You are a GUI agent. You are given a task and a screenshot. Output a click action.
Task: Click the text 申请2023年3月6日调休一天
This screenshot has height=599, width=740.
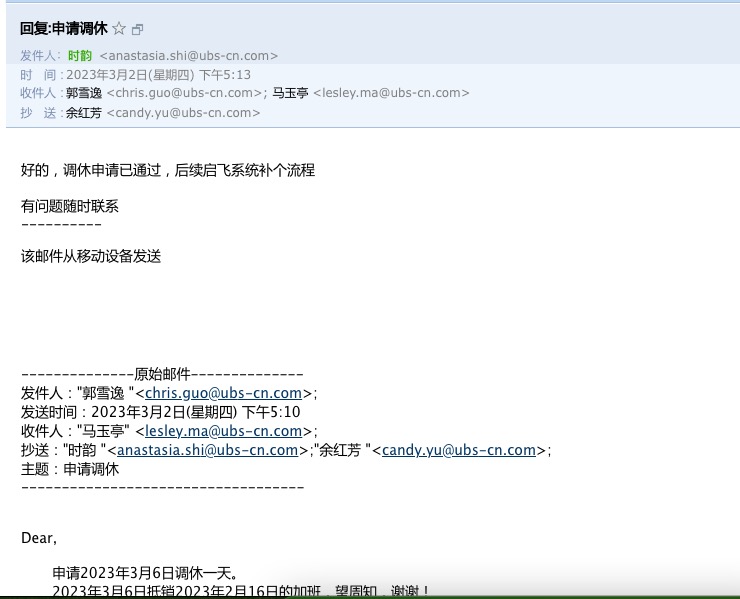(x=146, y=573)
